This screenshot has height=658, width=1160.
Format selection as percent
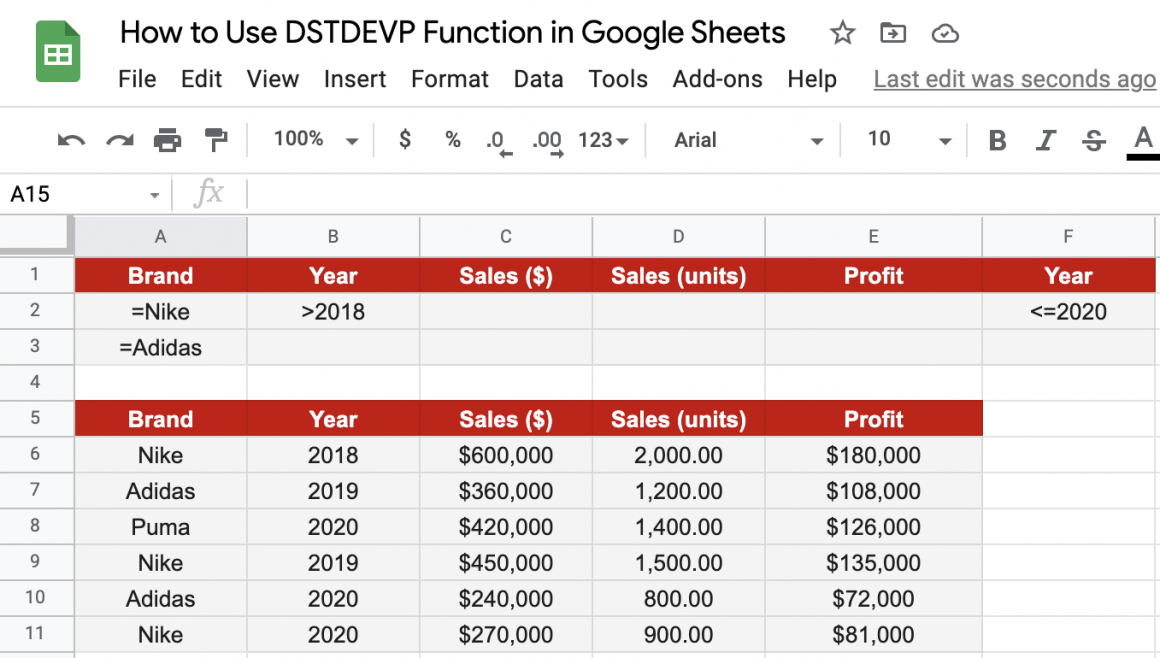452,140
